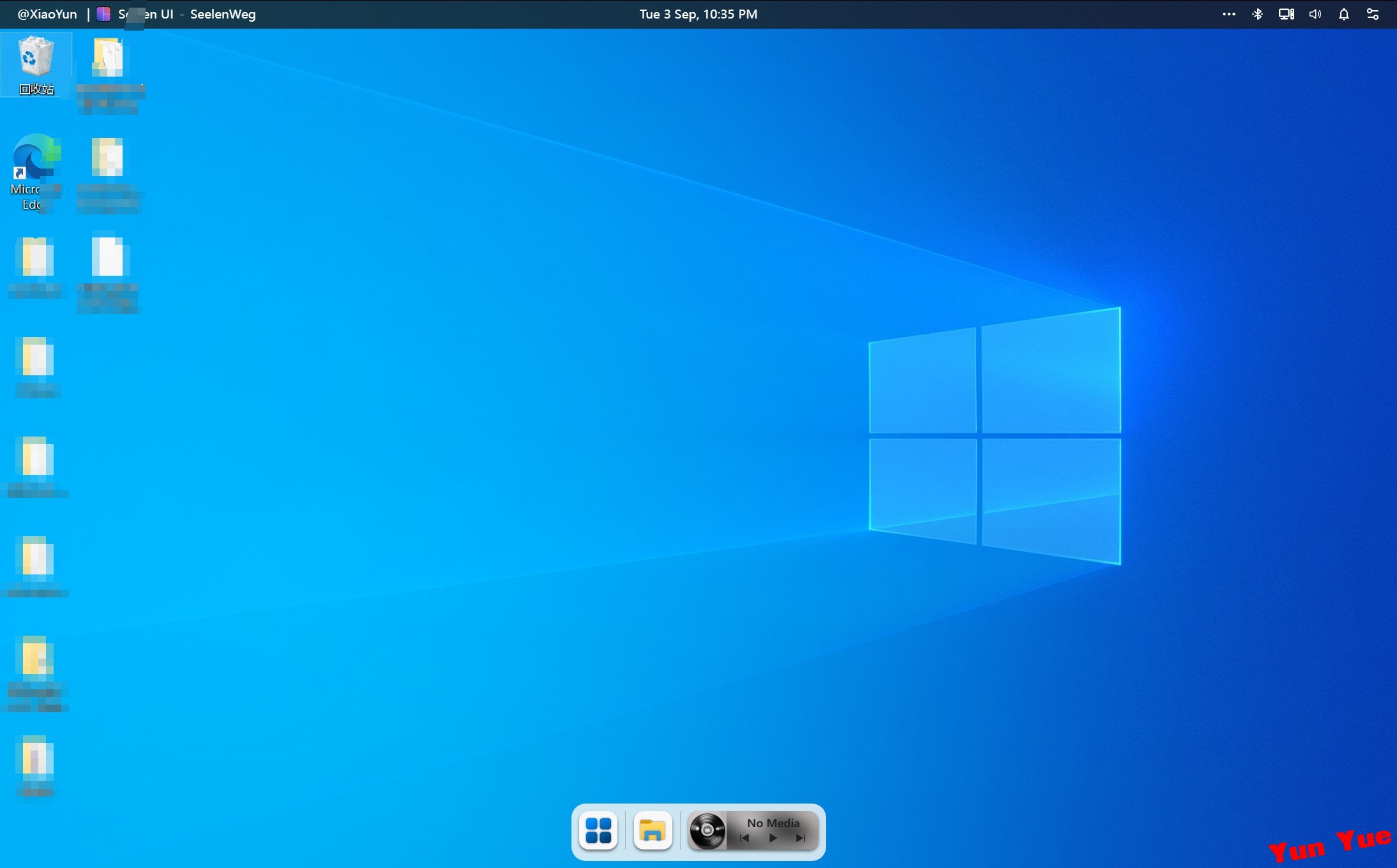
Task: Click the date and time in top bar
Action: click(698, 14)
